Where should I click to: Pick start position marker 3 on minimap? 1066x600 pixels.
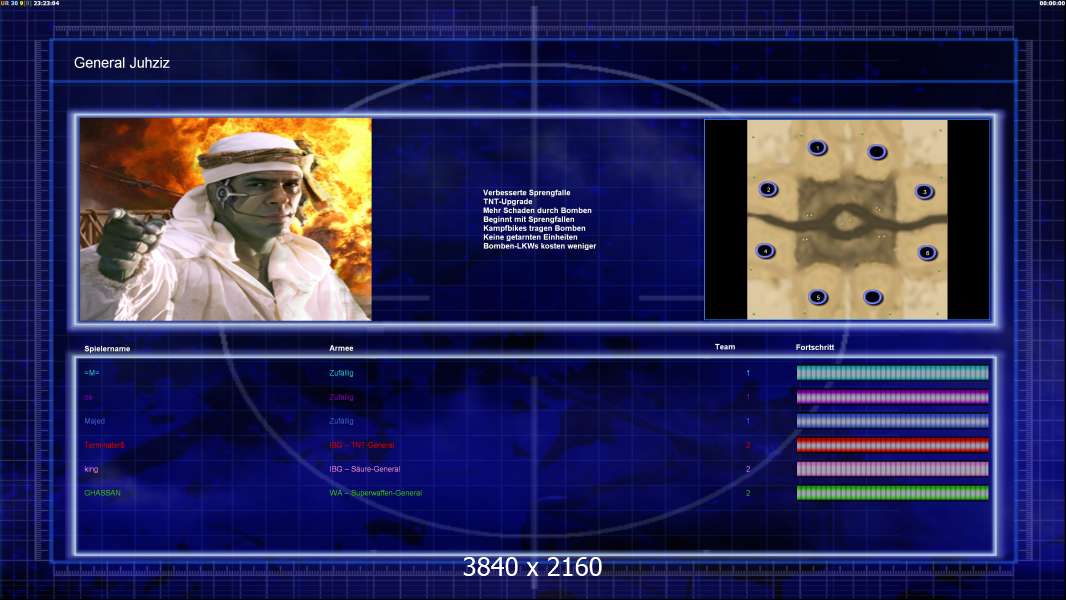pyautogui.click(x=924, y=192)
